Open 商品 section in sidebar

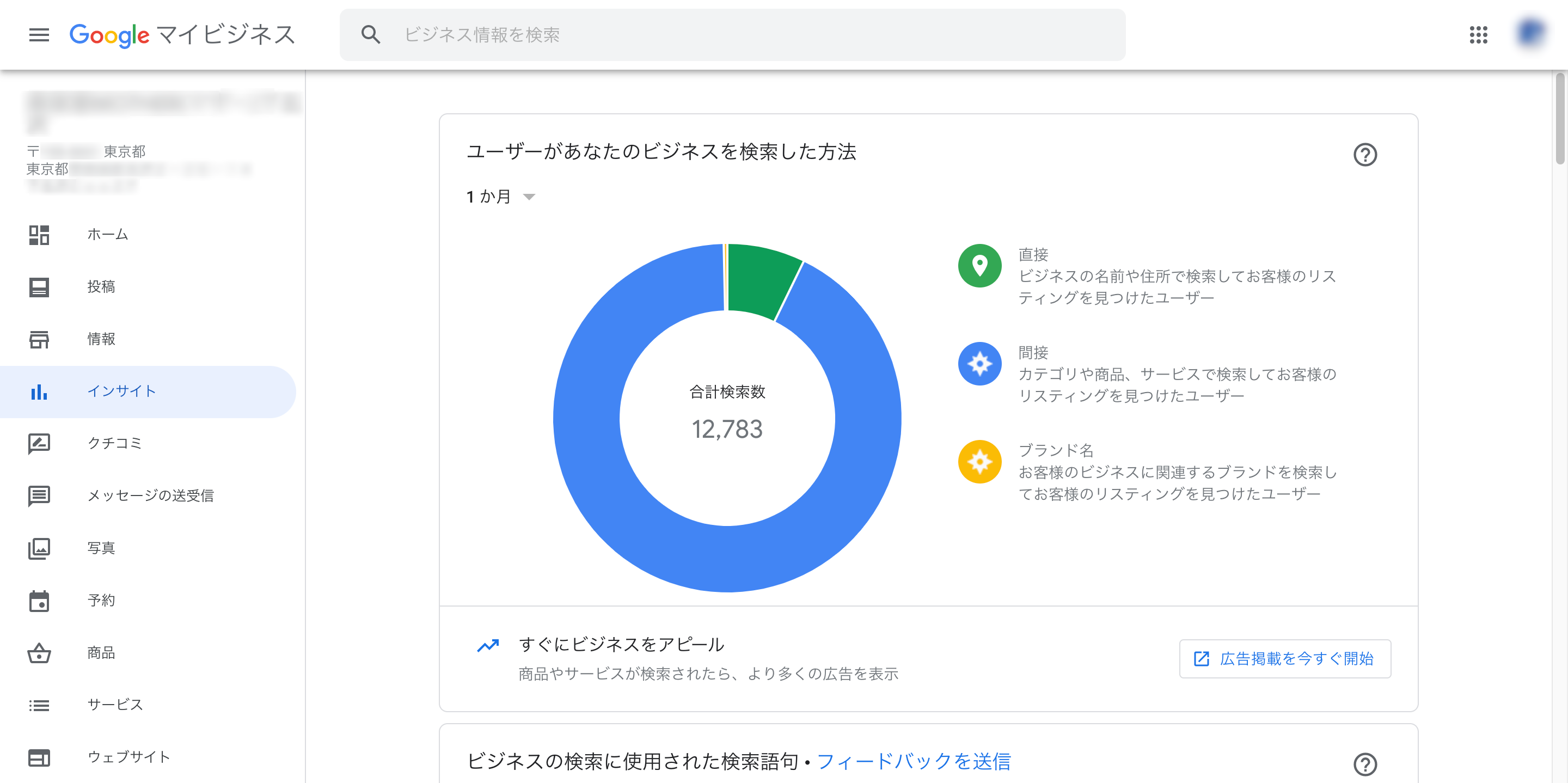[148, 653]
